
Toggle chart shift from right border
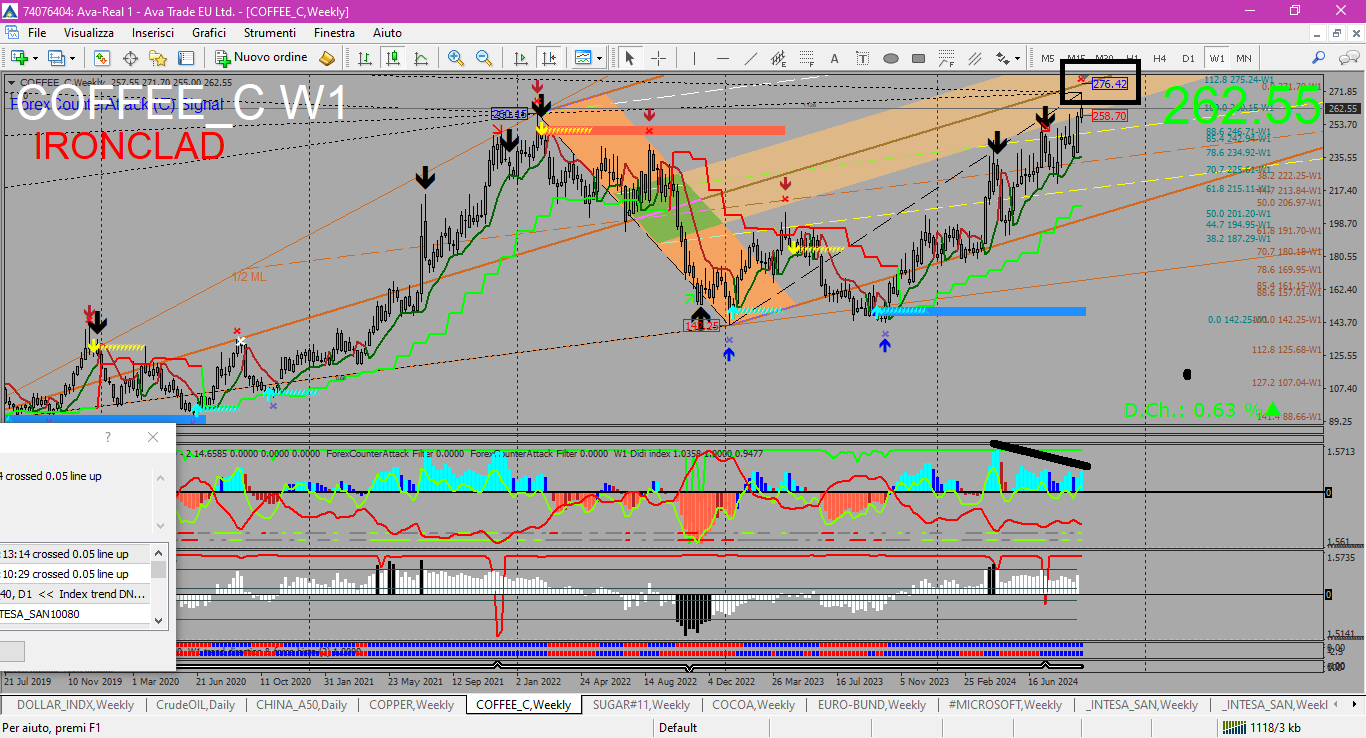pyautogui.click(x=548, y=58)
